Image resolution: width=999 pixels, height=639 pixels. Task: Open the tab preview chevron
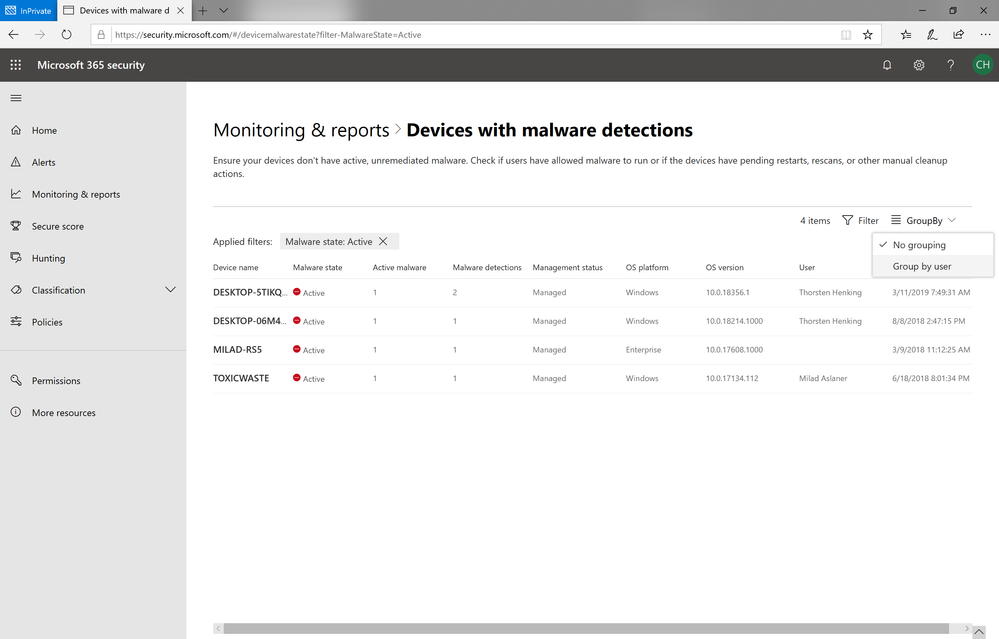[x=224, y=10]
